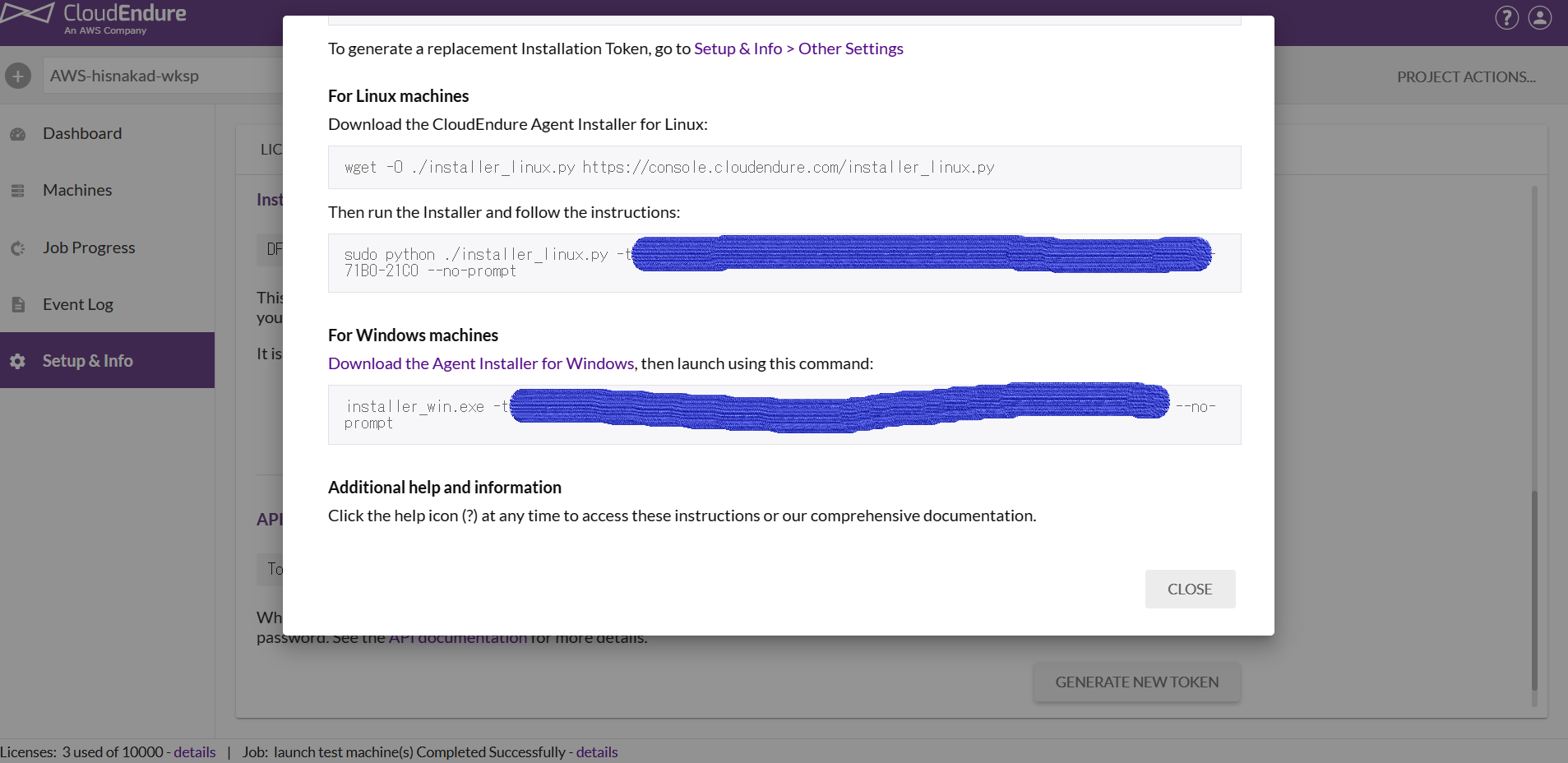Open the Job details link in status bar

(597, 752)
